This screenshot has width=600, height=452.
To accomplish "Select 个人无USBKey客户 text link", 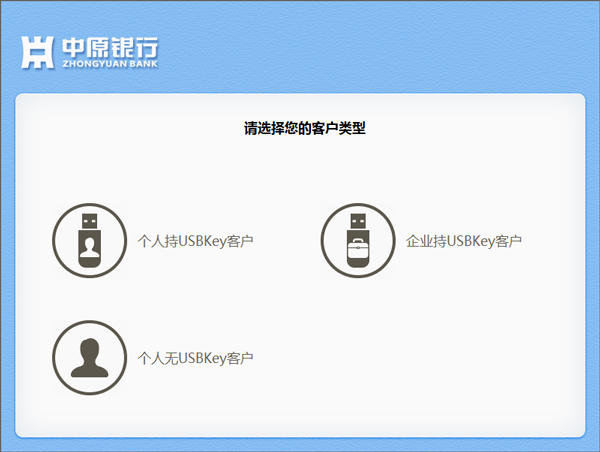I will point(195,358).
